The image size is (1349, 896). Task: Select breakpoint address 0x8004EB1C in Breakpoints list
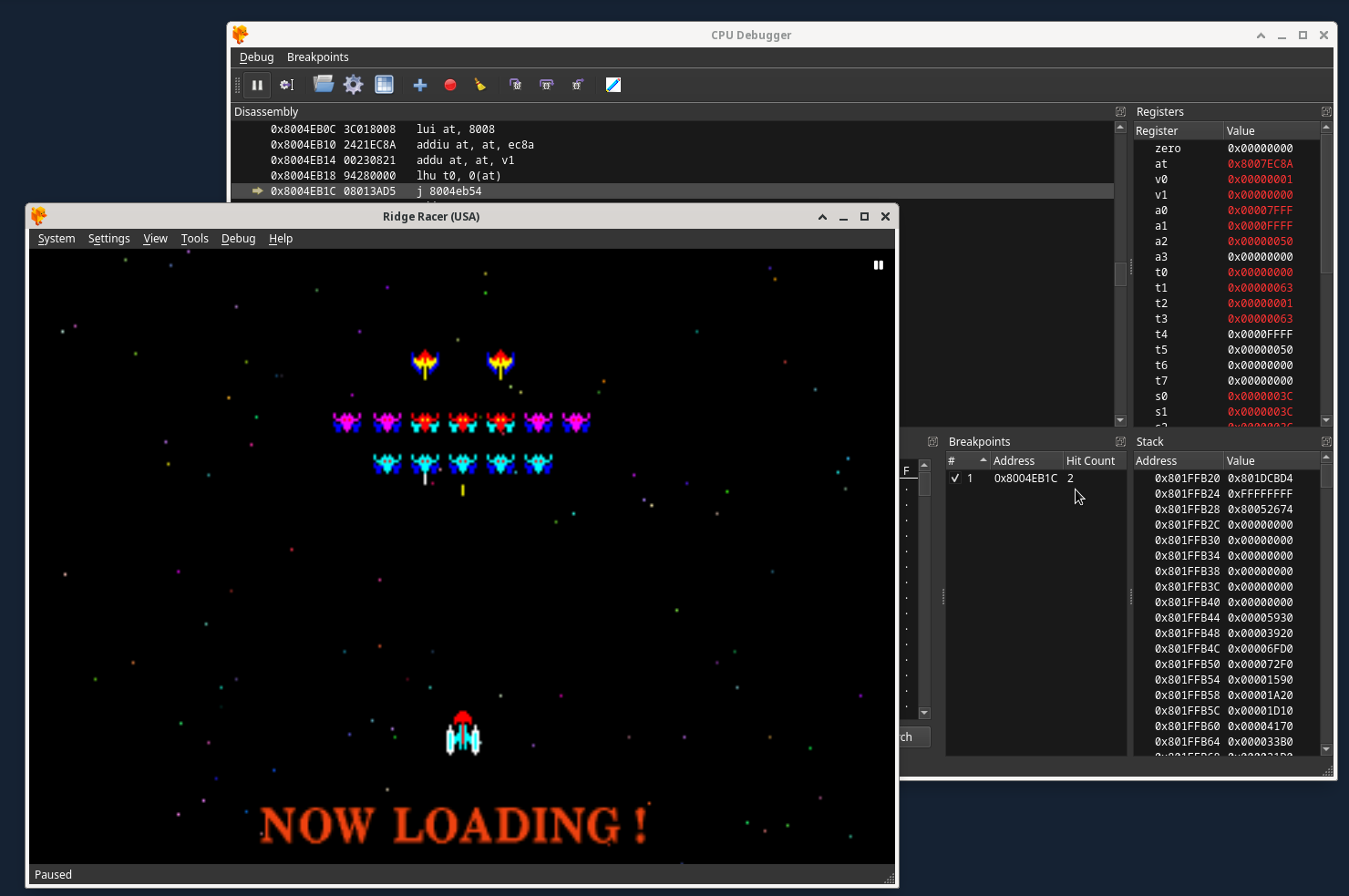(x=1025, y=478)
